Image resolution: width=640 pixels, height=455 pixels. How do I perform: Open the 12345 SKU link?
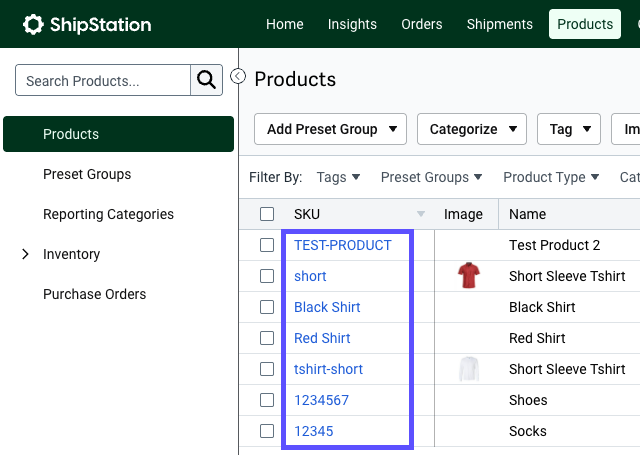[313, 431]
